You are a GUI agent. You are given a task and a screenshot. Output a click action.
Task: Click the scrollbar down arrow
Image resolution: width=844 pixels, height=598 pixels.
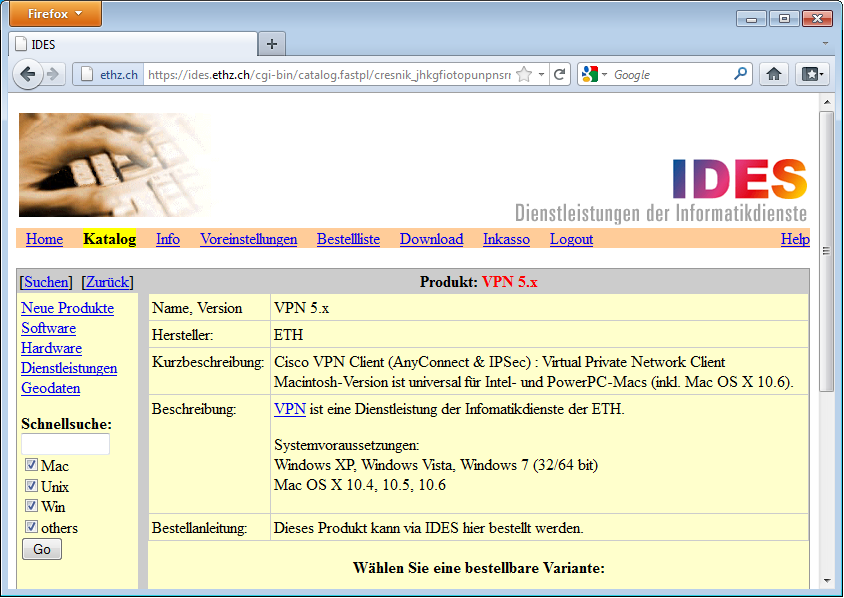coord(826,581)
